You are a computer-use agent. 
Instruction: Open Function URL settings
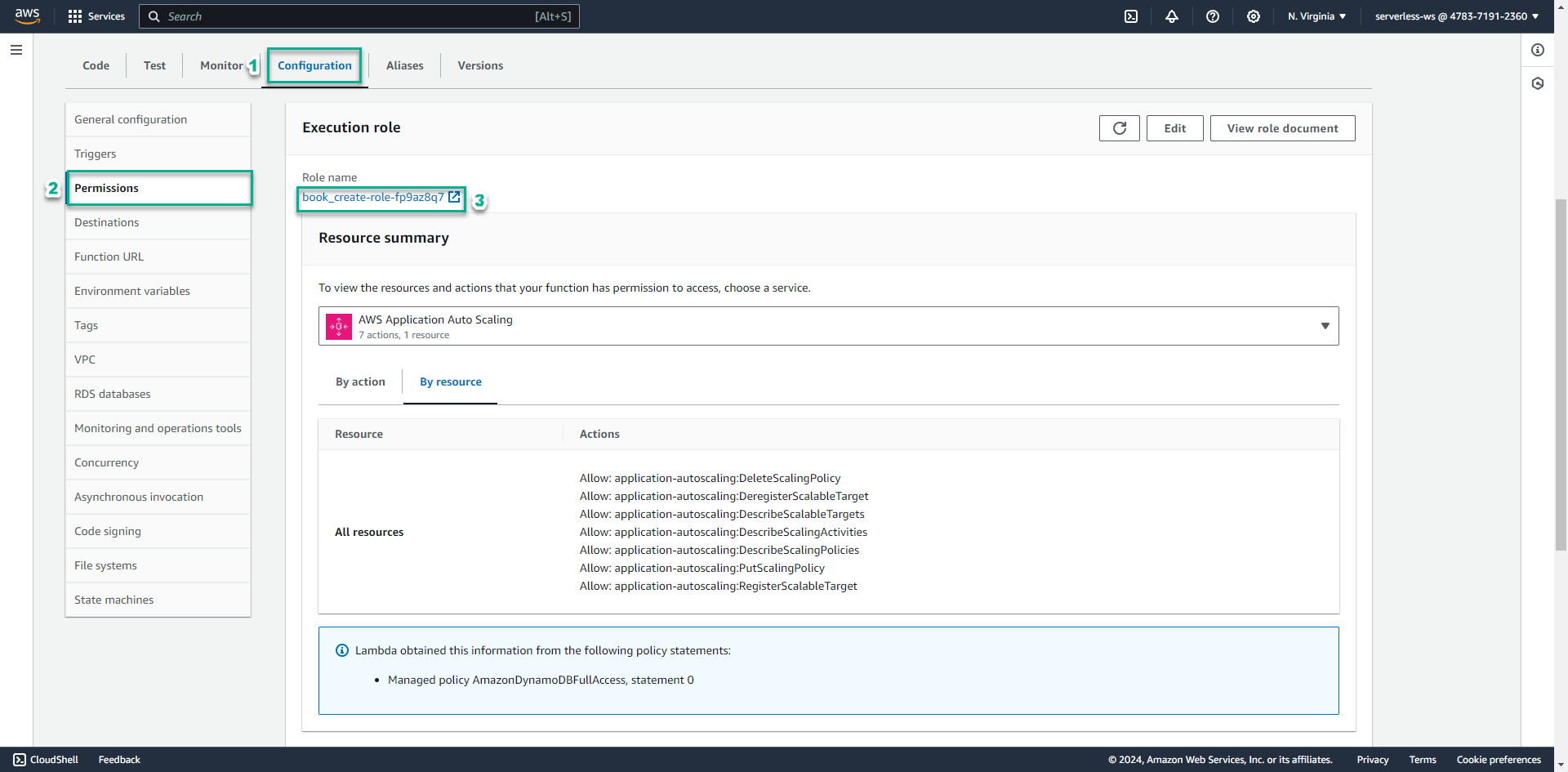click(x=158, y=257)
